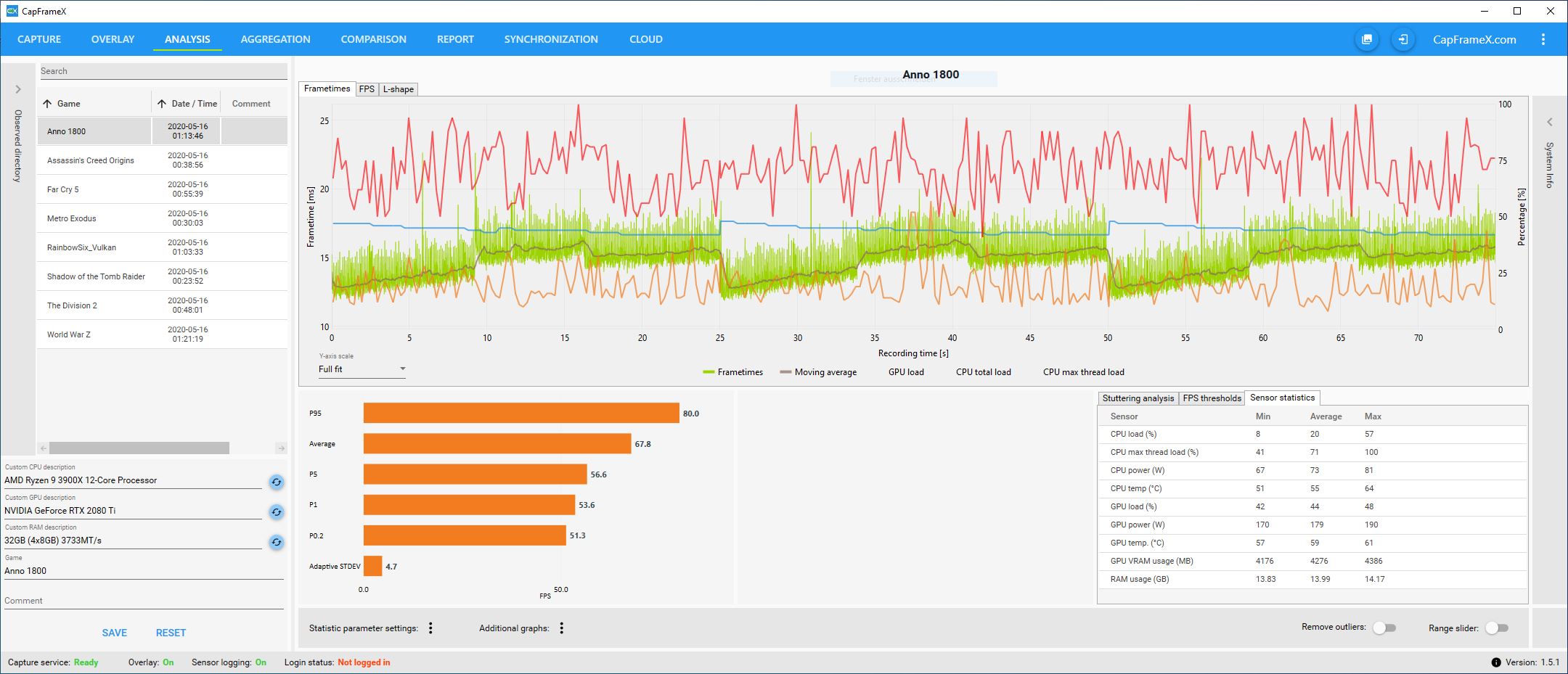
Task: Toggle Moving average series in legend
Action: [x=818, y=372]
